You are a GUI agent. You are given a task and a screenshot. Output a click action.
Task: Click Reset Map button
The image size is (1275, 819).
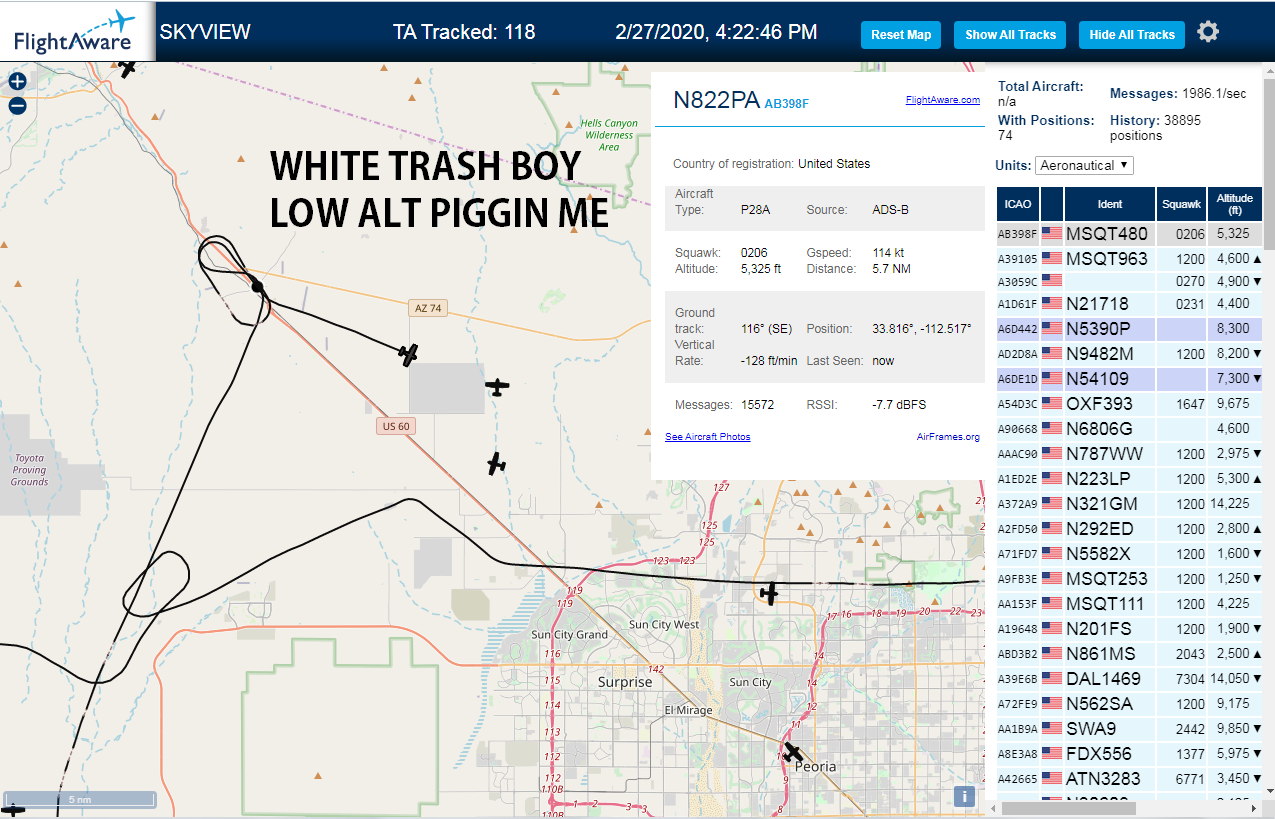coord(901,34)
